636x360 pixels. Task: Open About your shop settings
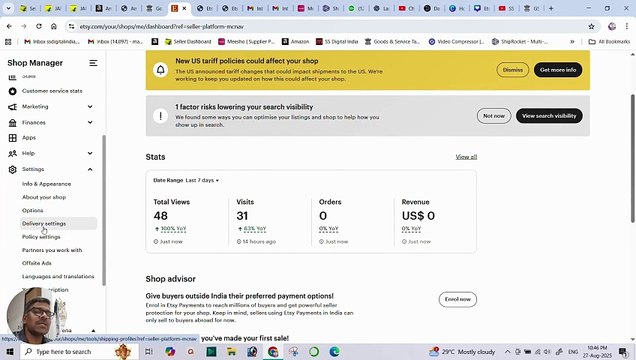point(44,197)
